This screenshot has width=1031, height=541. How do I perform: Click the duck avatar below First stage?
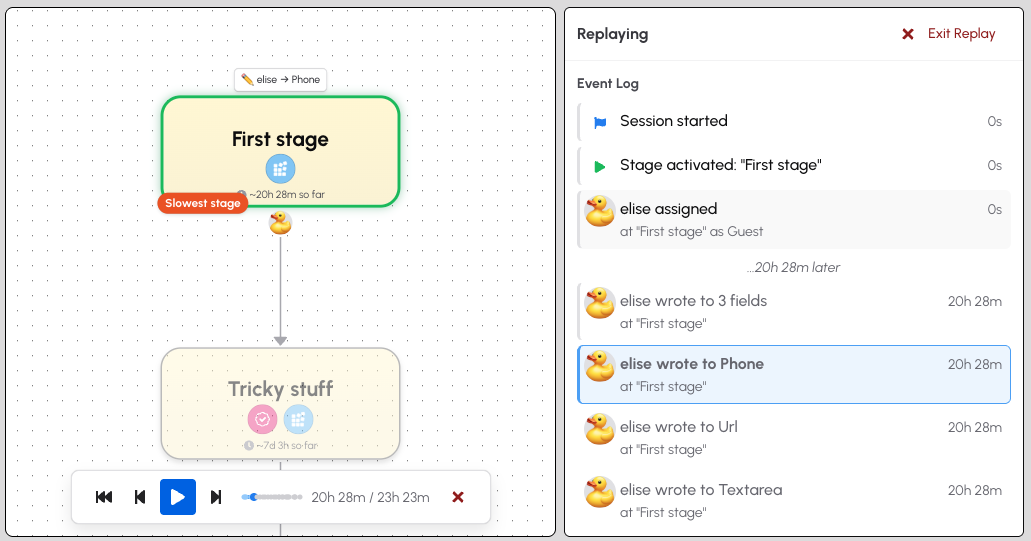point(280,223)
